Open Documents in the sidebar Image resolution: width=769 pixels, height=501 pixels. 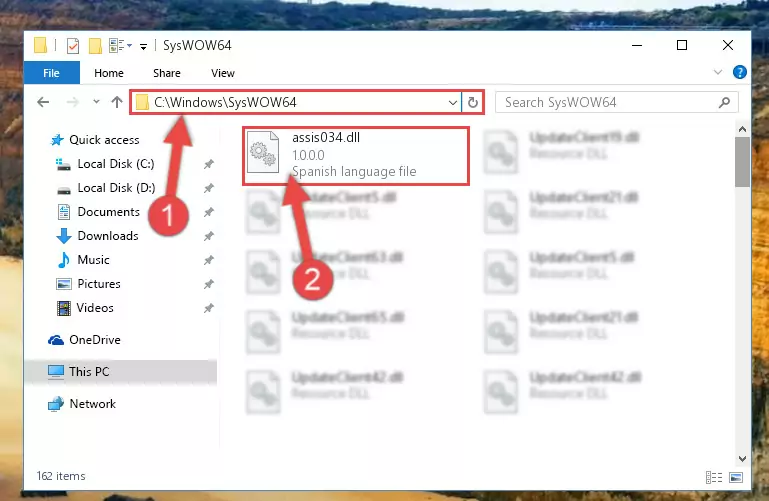[108, 212]
